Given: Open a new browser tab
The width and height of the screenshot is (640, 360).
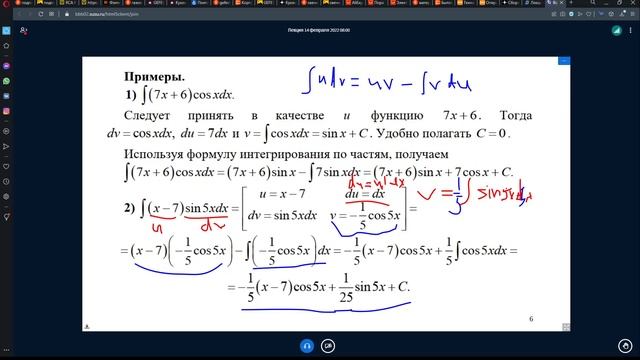Looking at the screenshot, I should (x=571, y=2).
